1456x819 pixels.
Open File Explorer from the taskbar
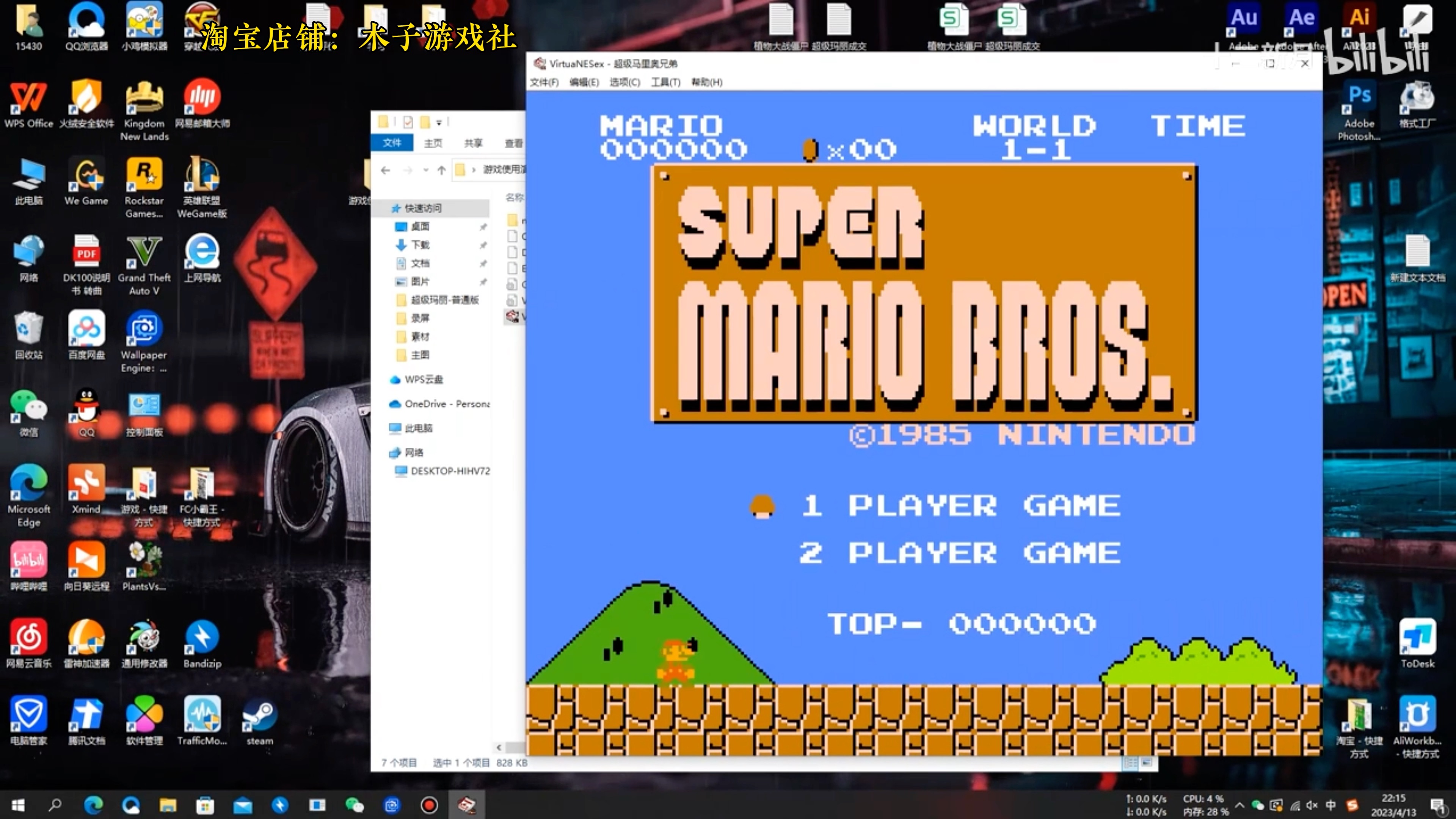pos(168,805)
